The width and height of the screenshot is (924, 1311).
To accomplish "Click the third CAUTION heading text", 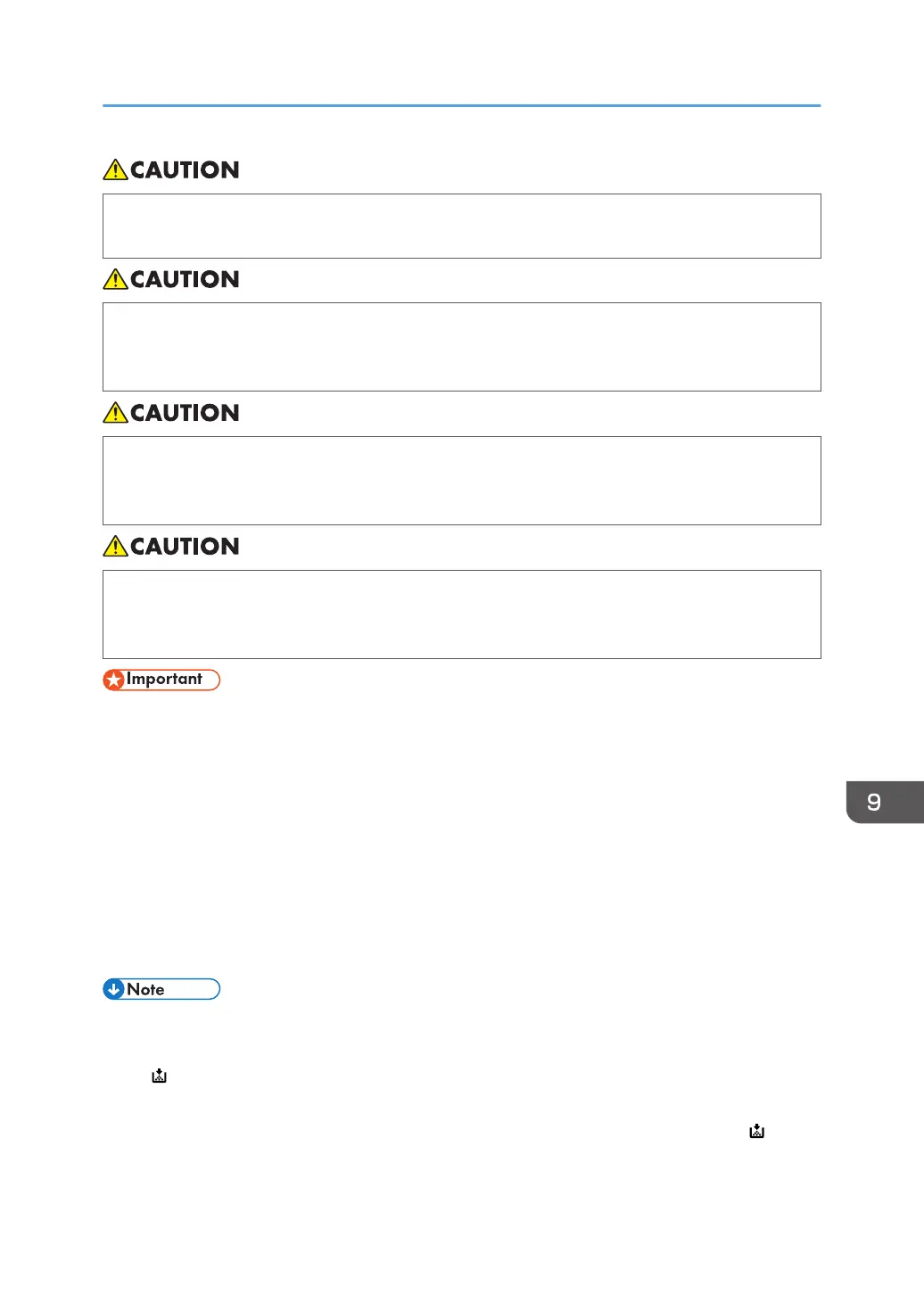I will [x=185, y=413].
